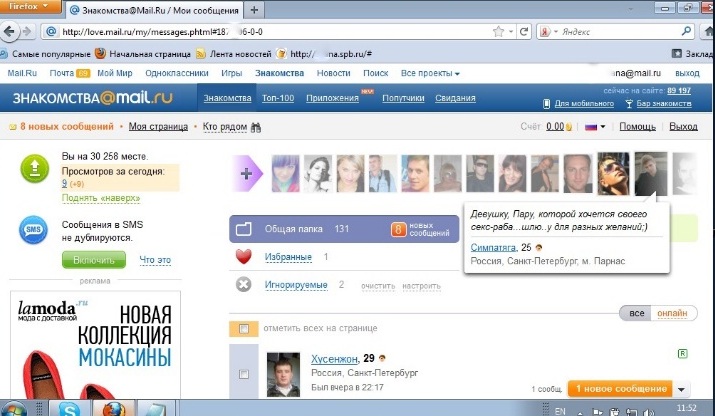The height and width of the screenshot is (416, 715).
Task: Click the browser Back arrow button
Action: click(x=9, y=31)
